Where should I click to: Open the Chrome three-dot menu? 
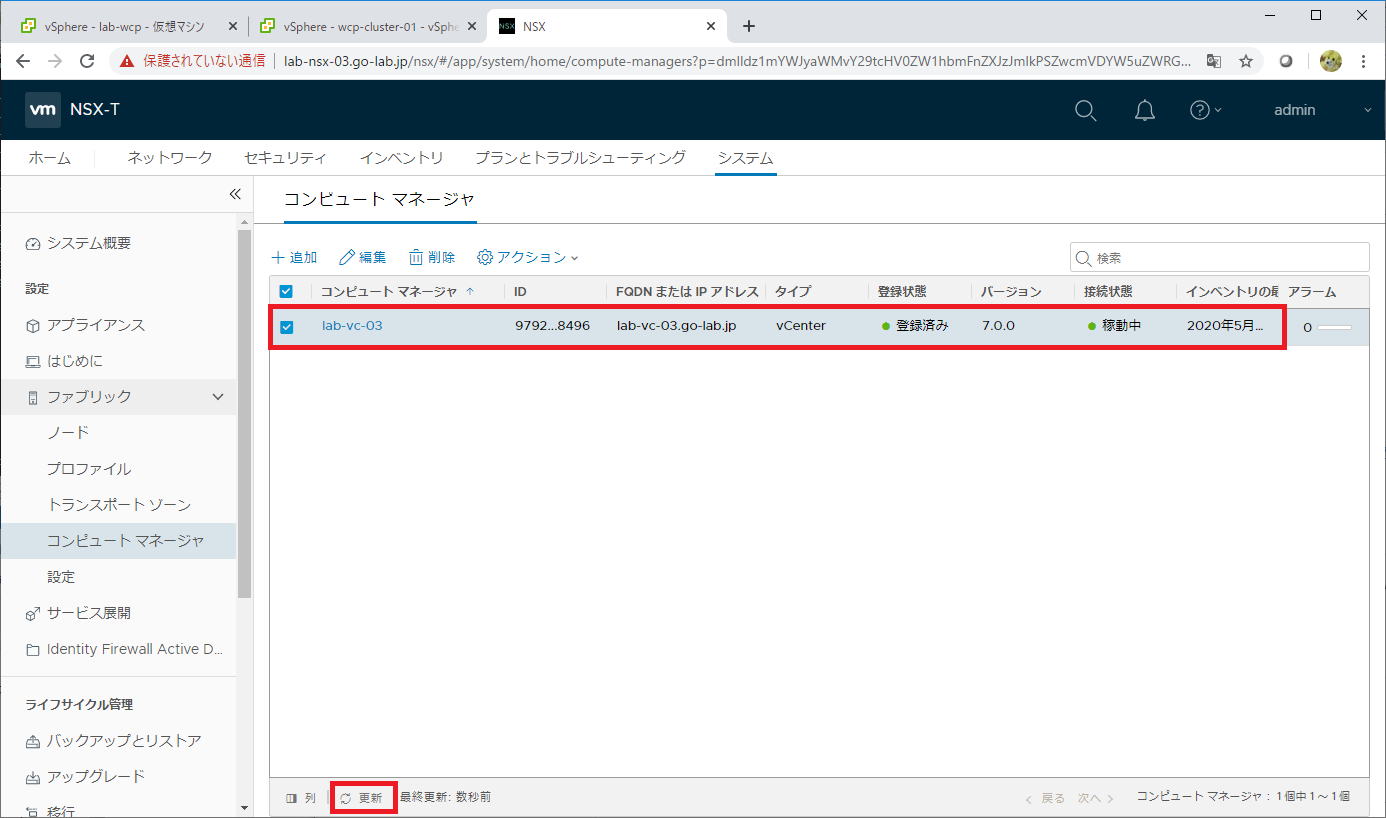pyautogui.click(x=1364, y=61)
